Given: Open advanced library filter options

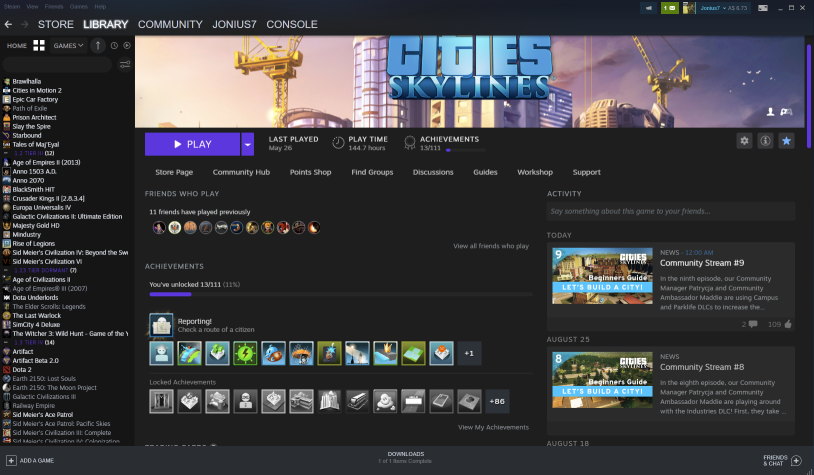Looking at the screenshot, I should [125, 64].
